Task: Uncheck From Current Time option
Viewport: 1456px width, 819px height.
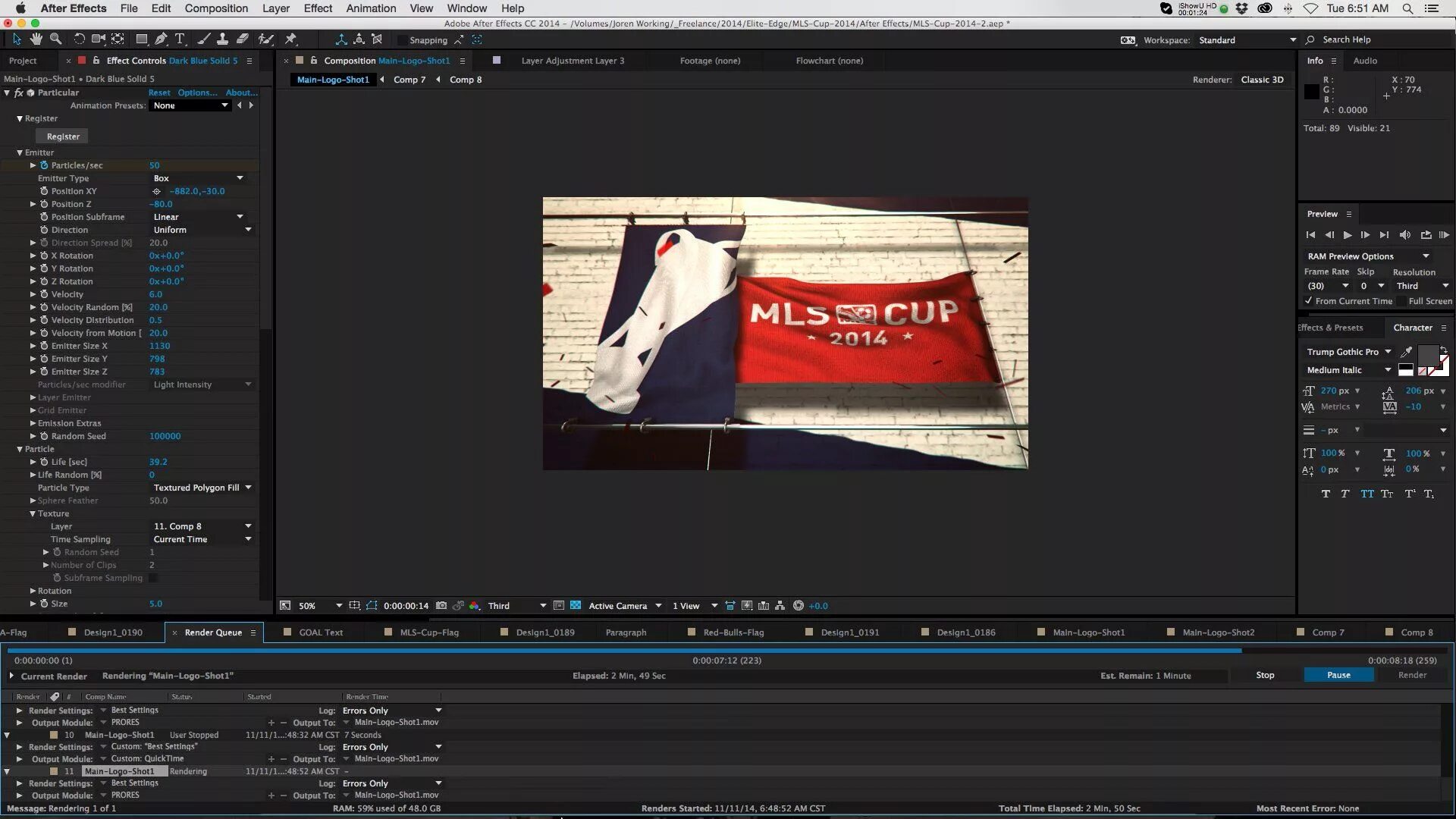Action: 1309,301
